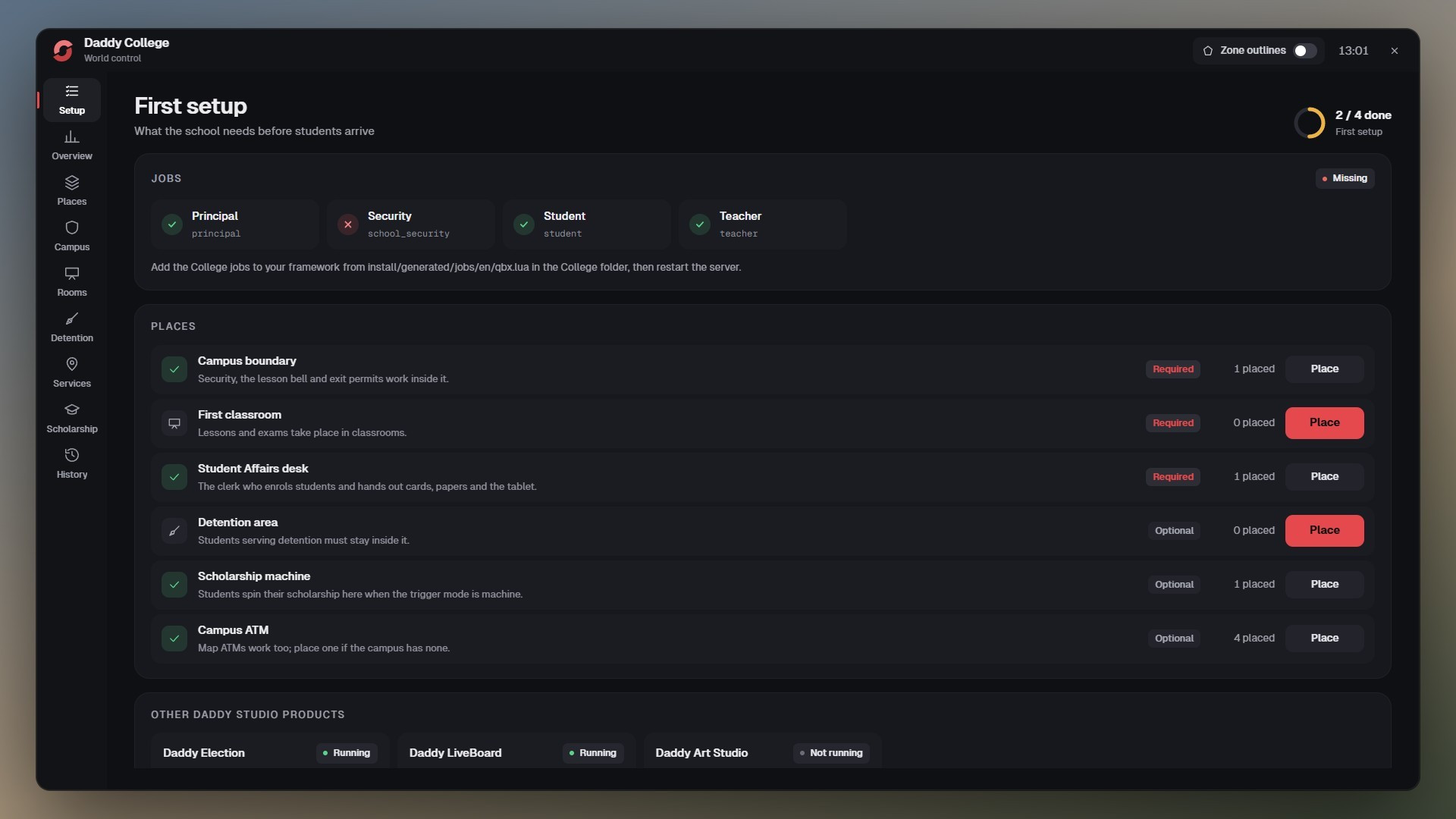Click the 2 / 4 done progress ring
The height and width of the screenshot is (819, 1456).
(x=1310, y=122)
